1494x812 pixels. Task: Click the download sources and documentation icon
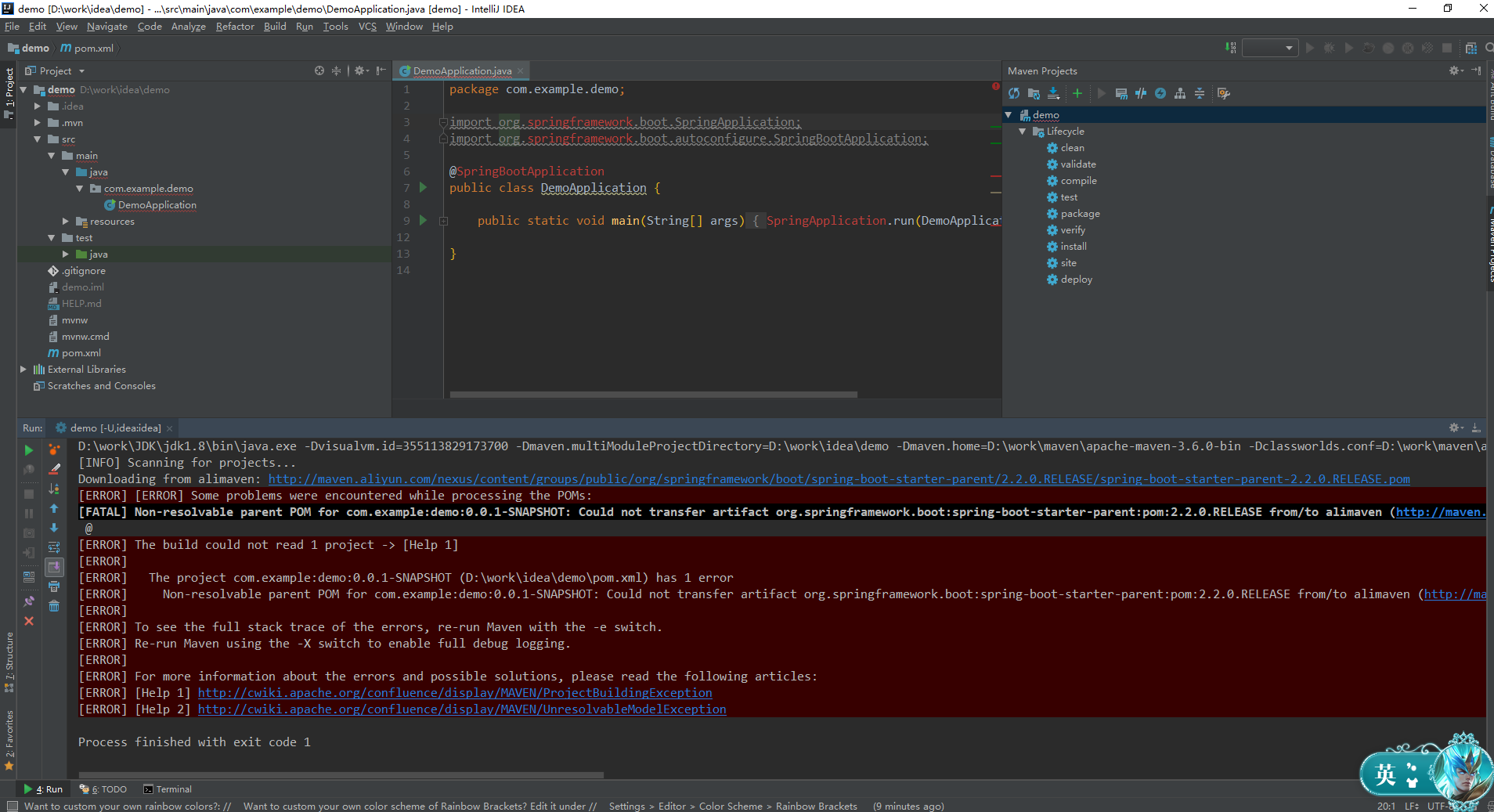coord(1054,93)
